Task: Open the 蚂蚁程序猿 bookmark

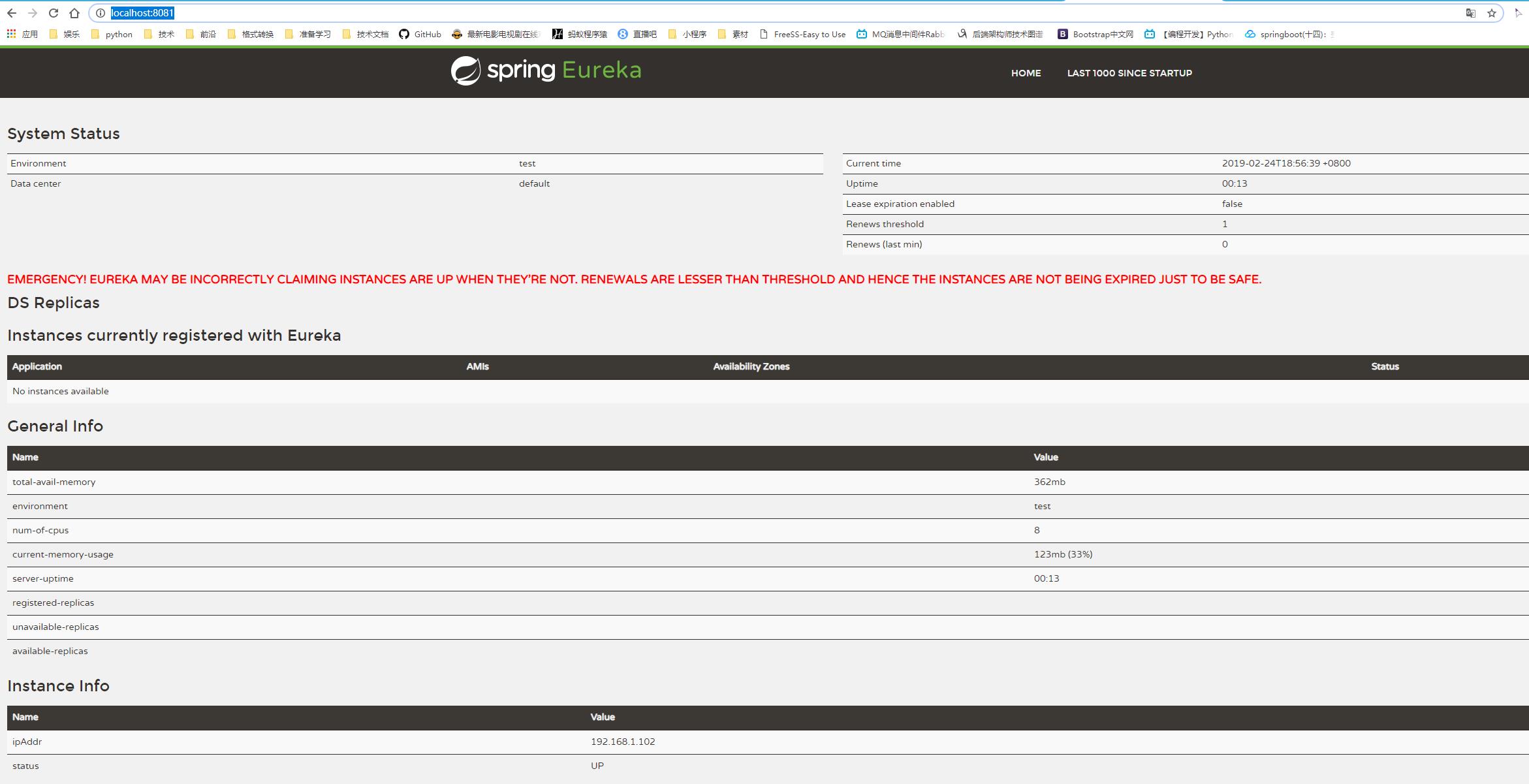Action: tap(580, 34)
